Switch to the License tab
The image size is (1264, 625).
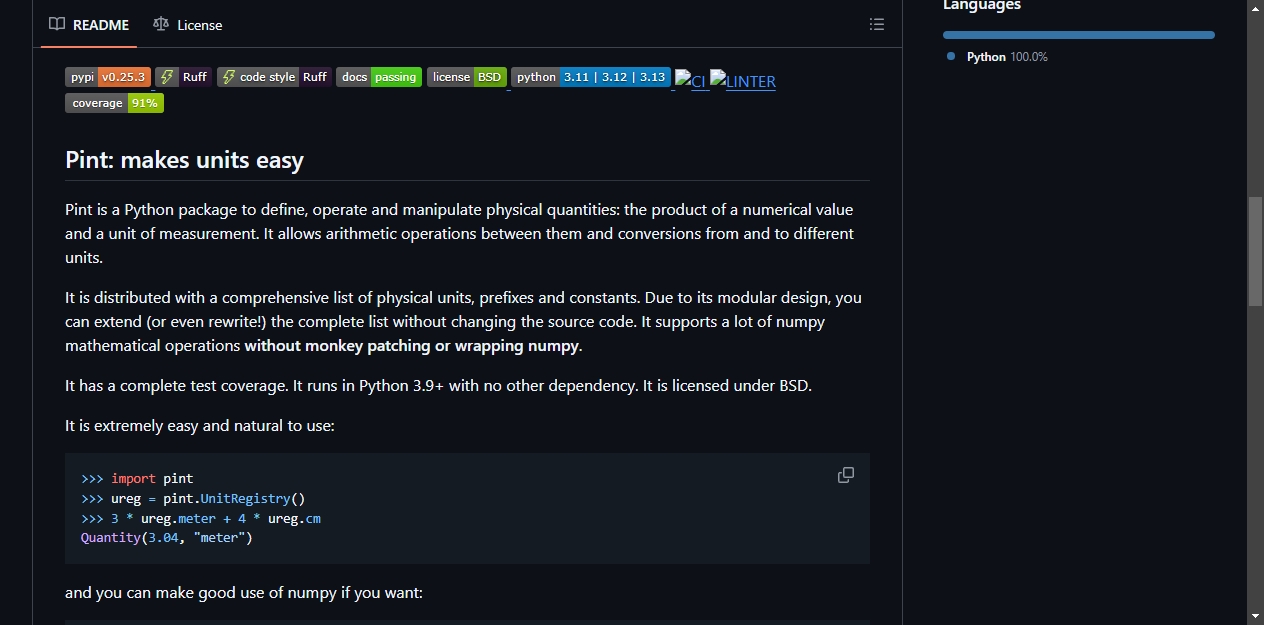point(188,25)
